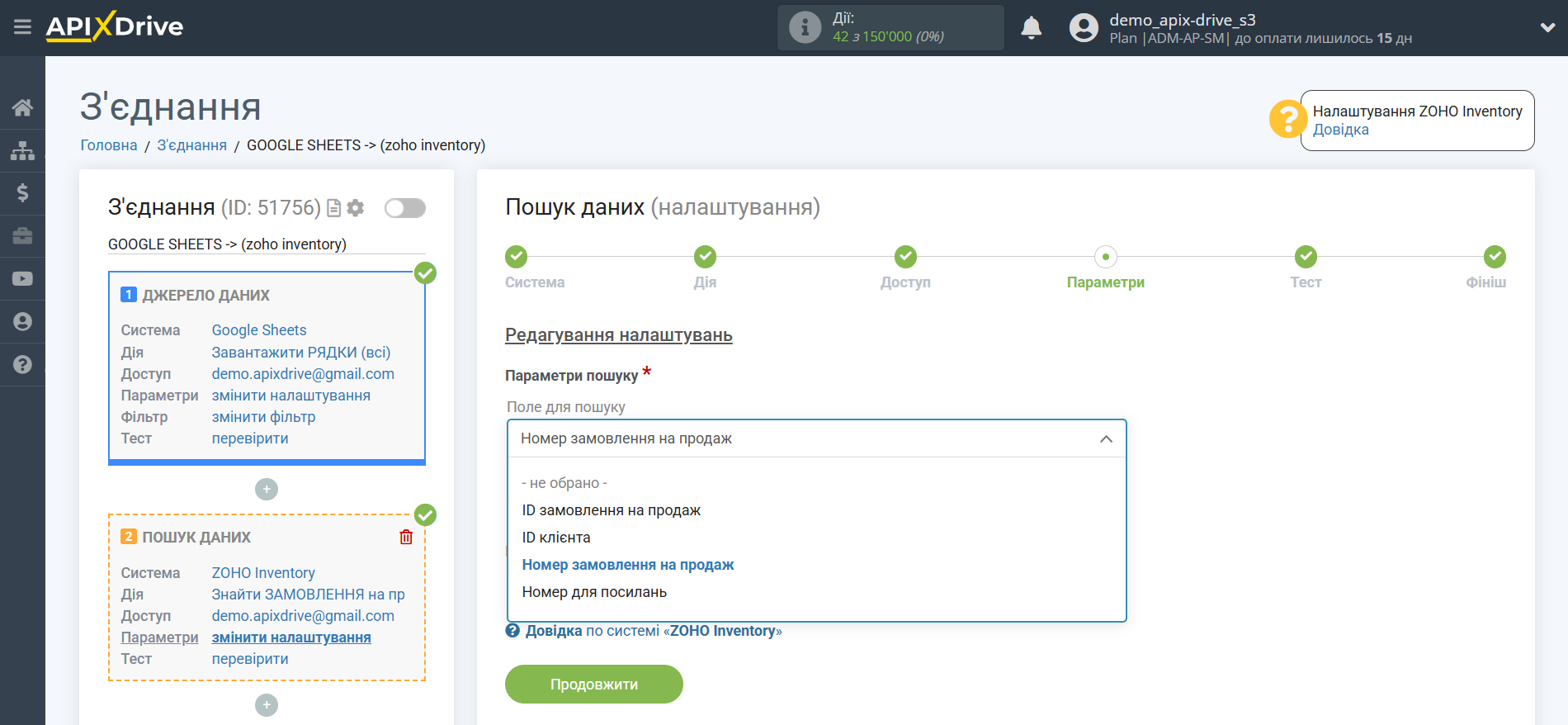Viewport: 1568px width, 725px height.
Task: Open profile icon in sidebar
Action: click(x=22, y=322)
